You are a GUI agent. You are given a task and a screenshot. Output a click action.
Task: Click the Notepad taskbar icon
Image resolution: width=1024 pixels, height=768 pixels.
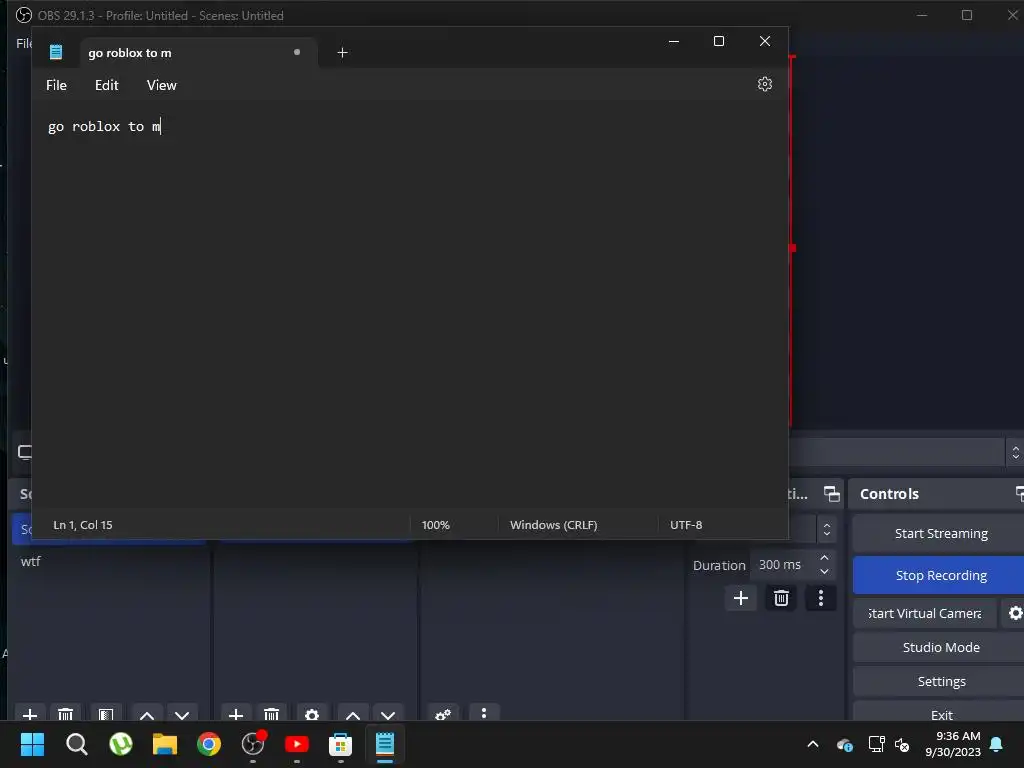[x=385, y=744]
